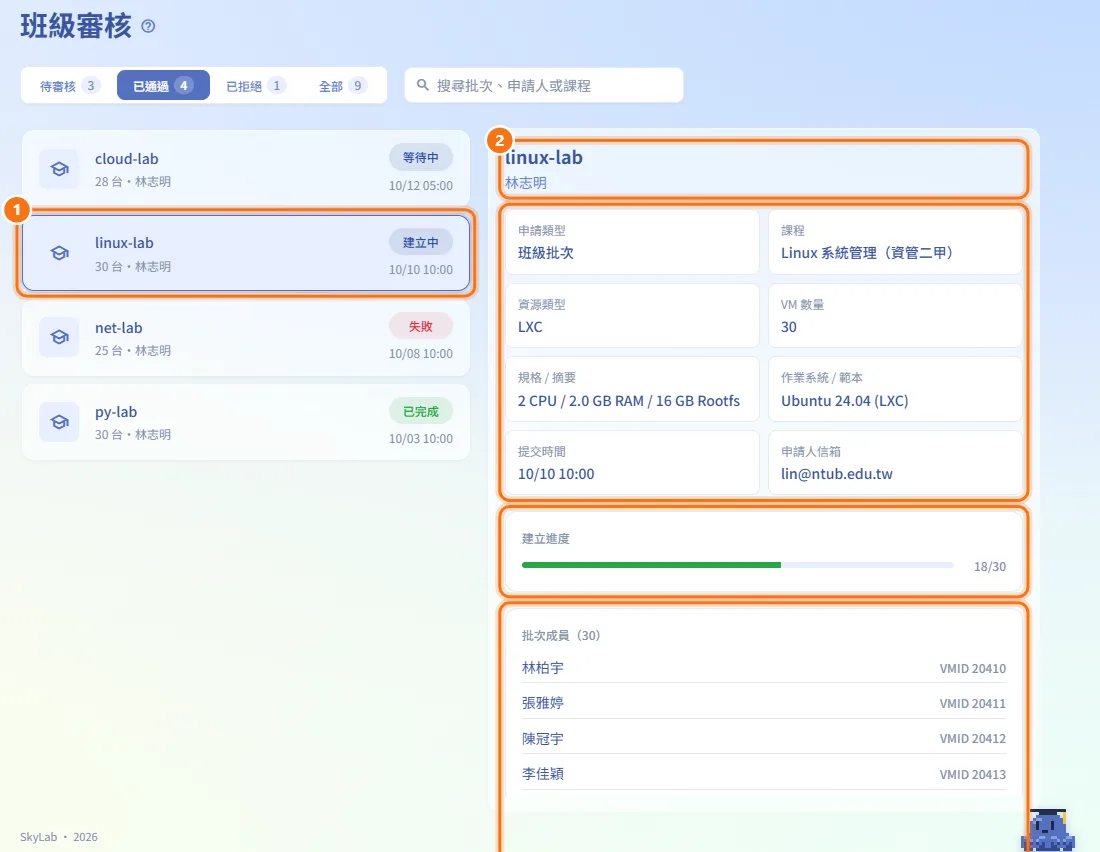Click the graduation cap icon for py-lab
Viewport: 1100px width, 852px height.
pos(60,422)
